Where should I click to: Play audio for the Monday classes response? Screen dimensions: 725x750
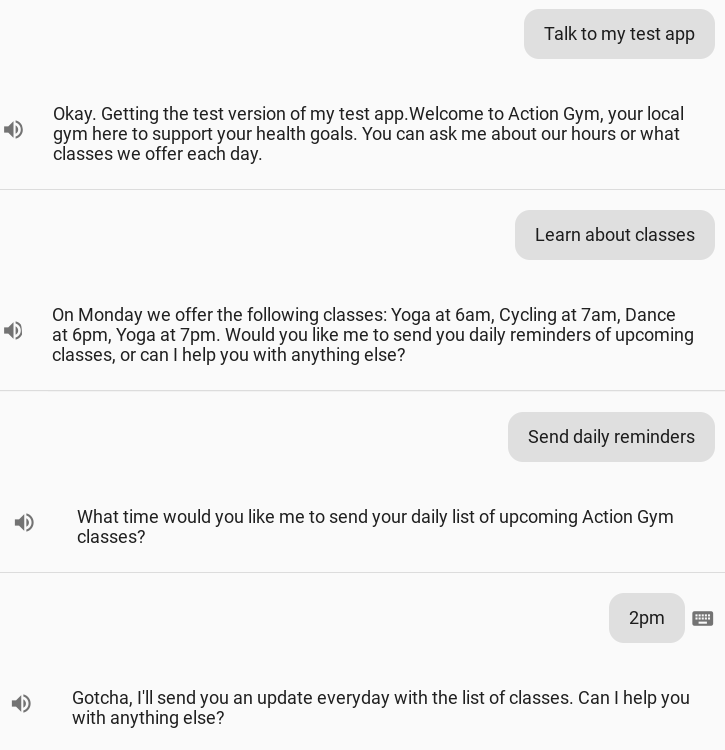point(14,331)
